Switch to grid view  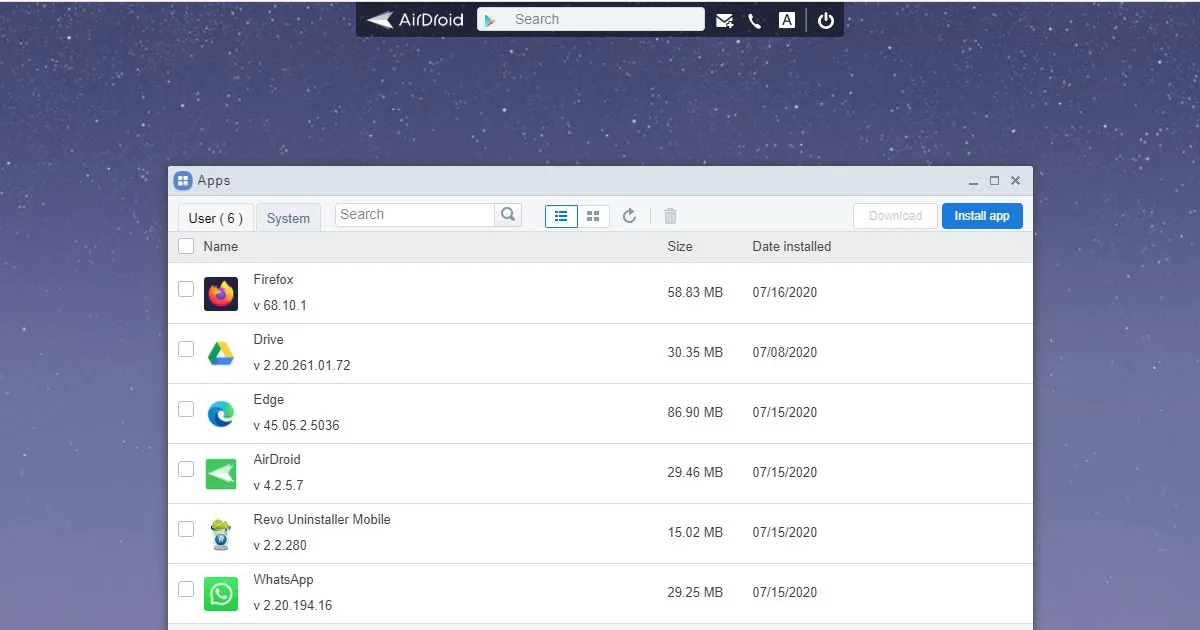(x=593, y=216)
